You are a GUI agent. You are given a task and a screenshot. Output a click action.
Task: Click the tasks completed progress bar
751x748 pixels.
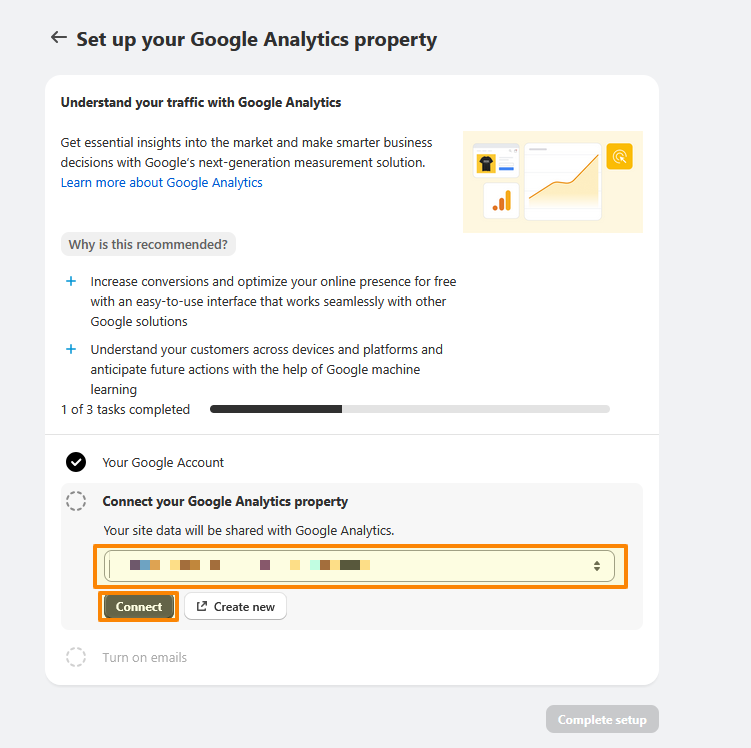coord(409,409)
